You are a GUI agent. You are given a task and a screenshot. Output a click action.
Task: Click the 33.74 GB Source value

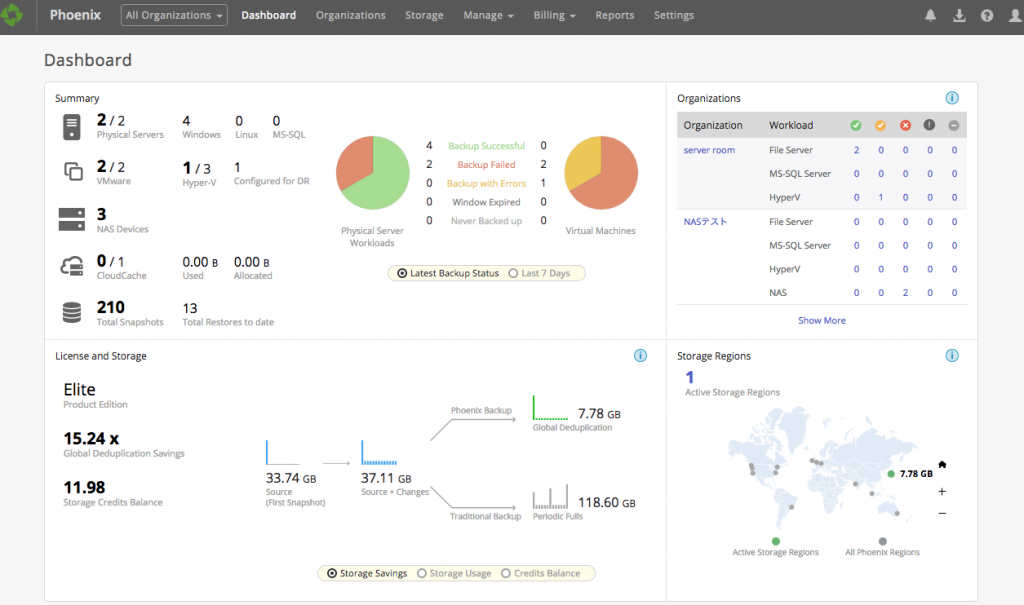291,478
